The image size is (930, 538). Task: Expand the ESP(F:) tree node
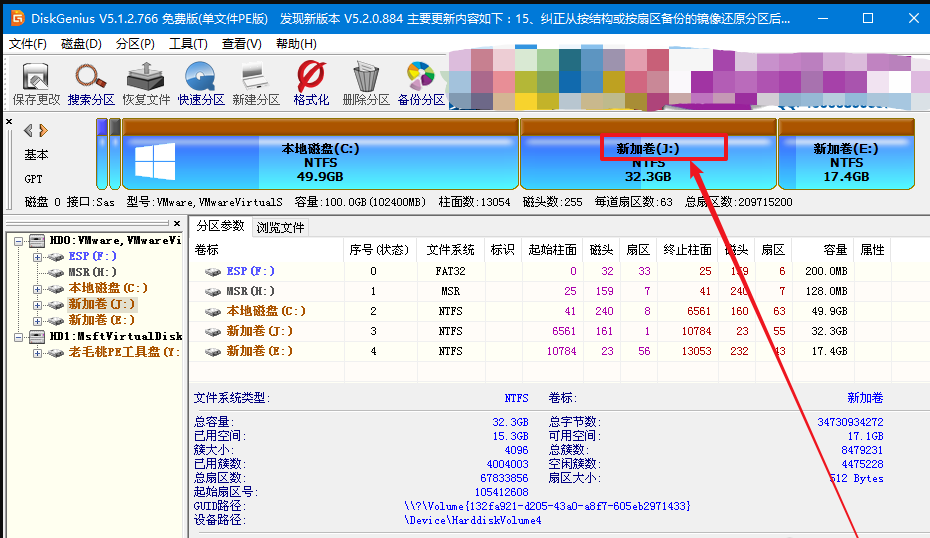point(38,256)
